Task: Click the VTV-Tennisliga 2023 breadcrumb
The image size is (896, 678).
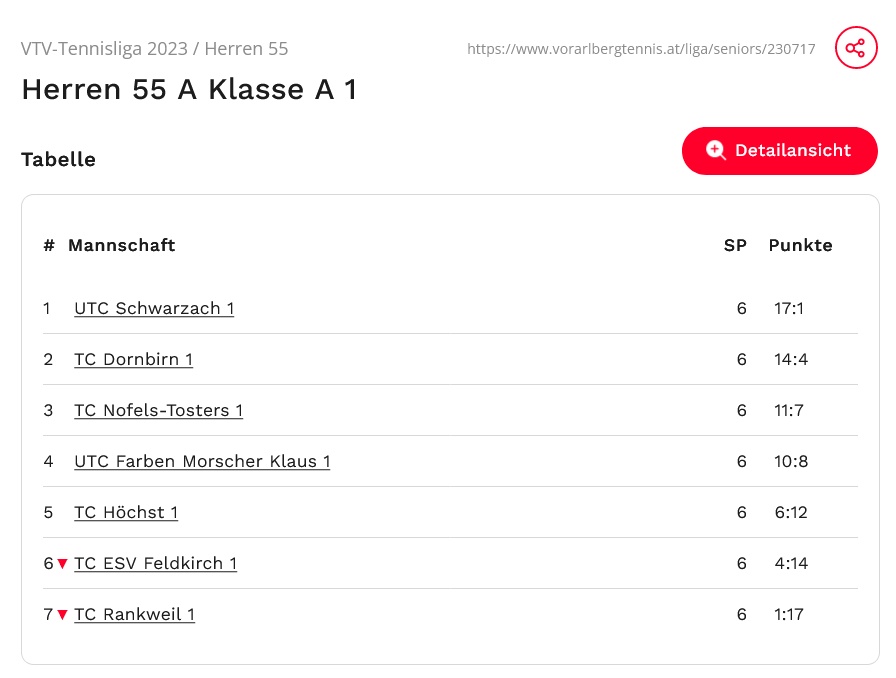Action: click(103, 49)
